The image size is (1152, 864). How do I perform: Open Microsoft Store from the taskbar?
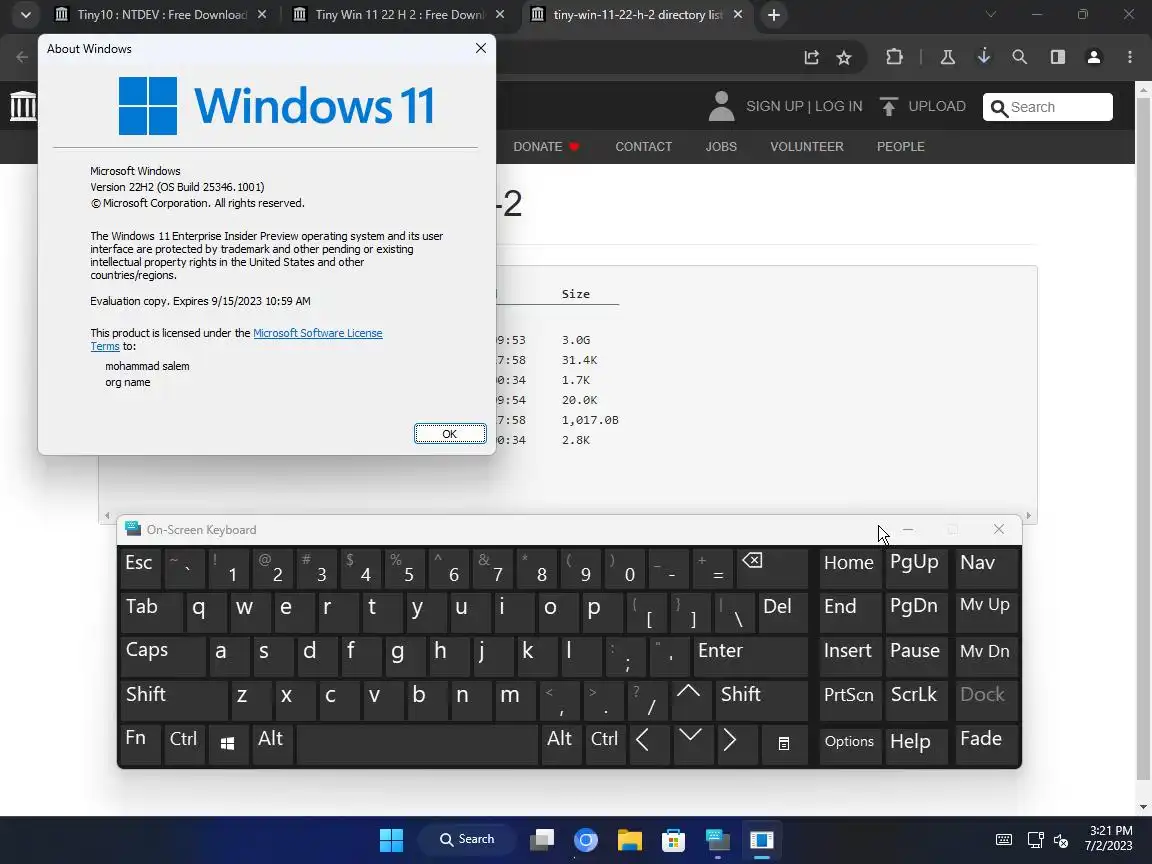click(x=673, y=840)
